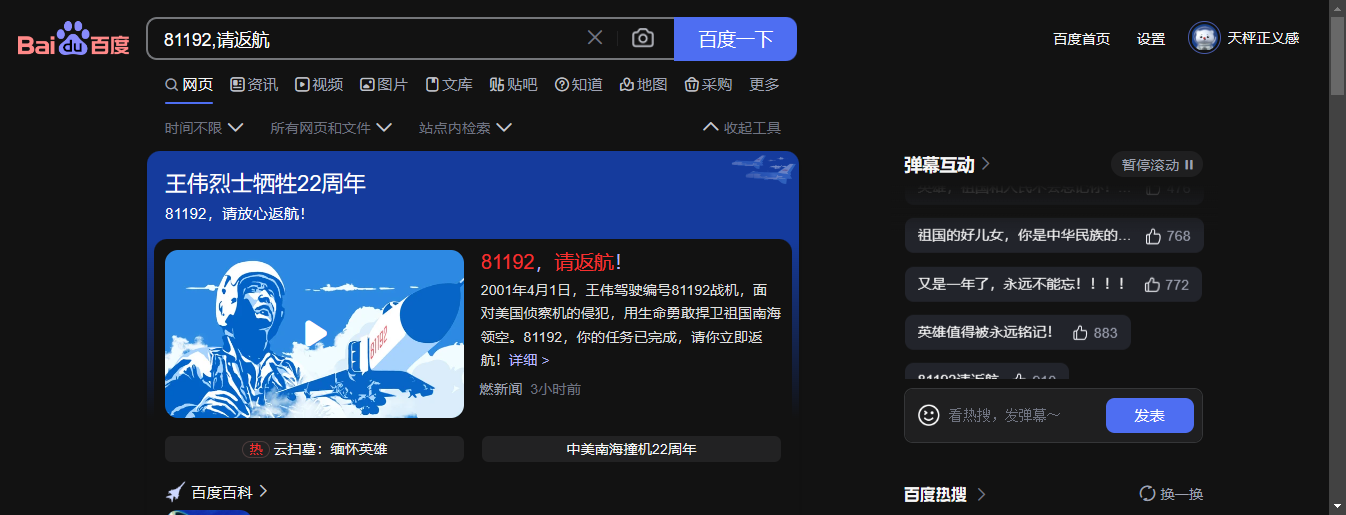
Task: Click the scrollbar down arrow
Action: click(1337, 506)
